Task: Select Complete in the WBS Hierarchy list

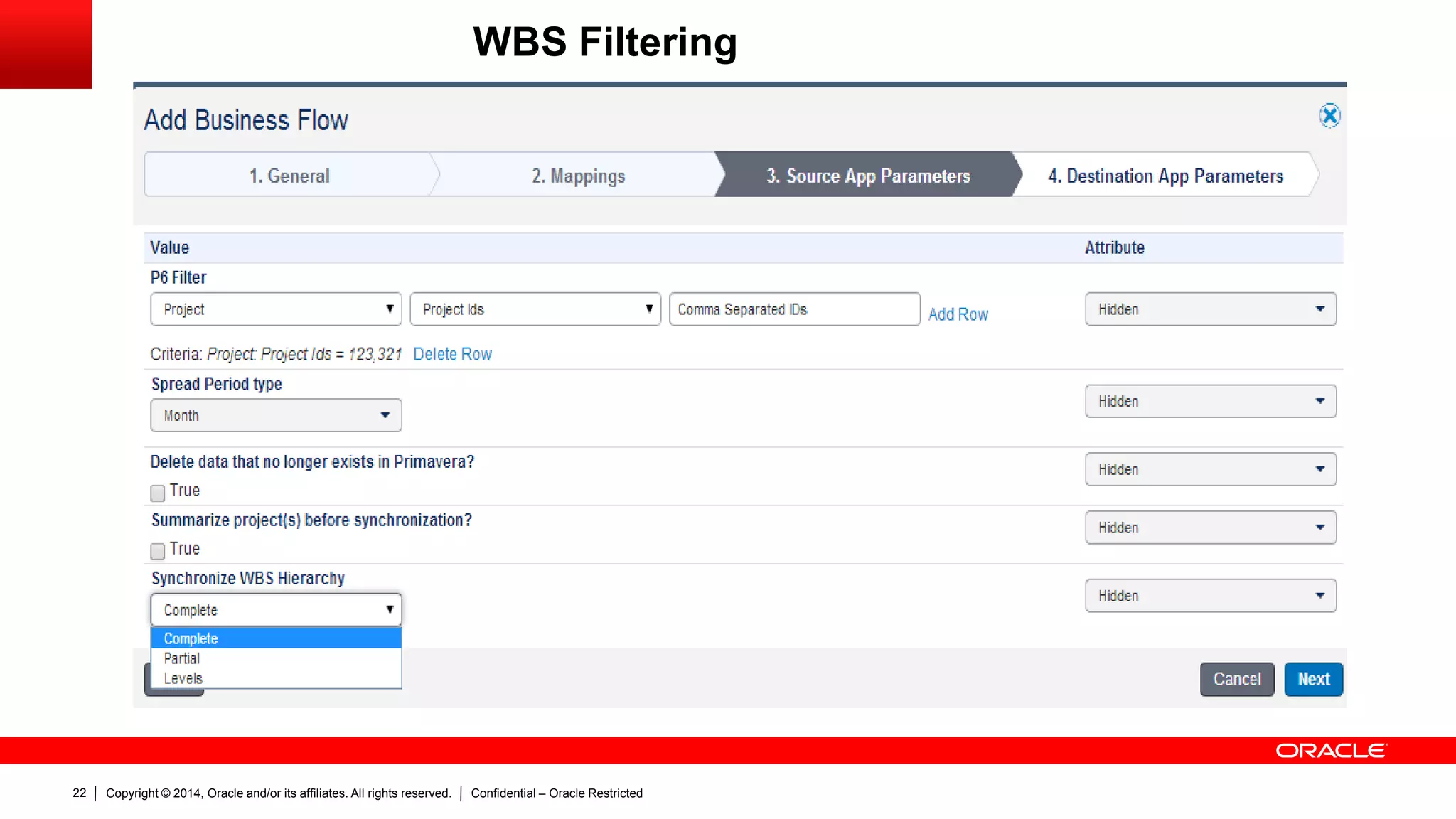Action: (276, 638)
